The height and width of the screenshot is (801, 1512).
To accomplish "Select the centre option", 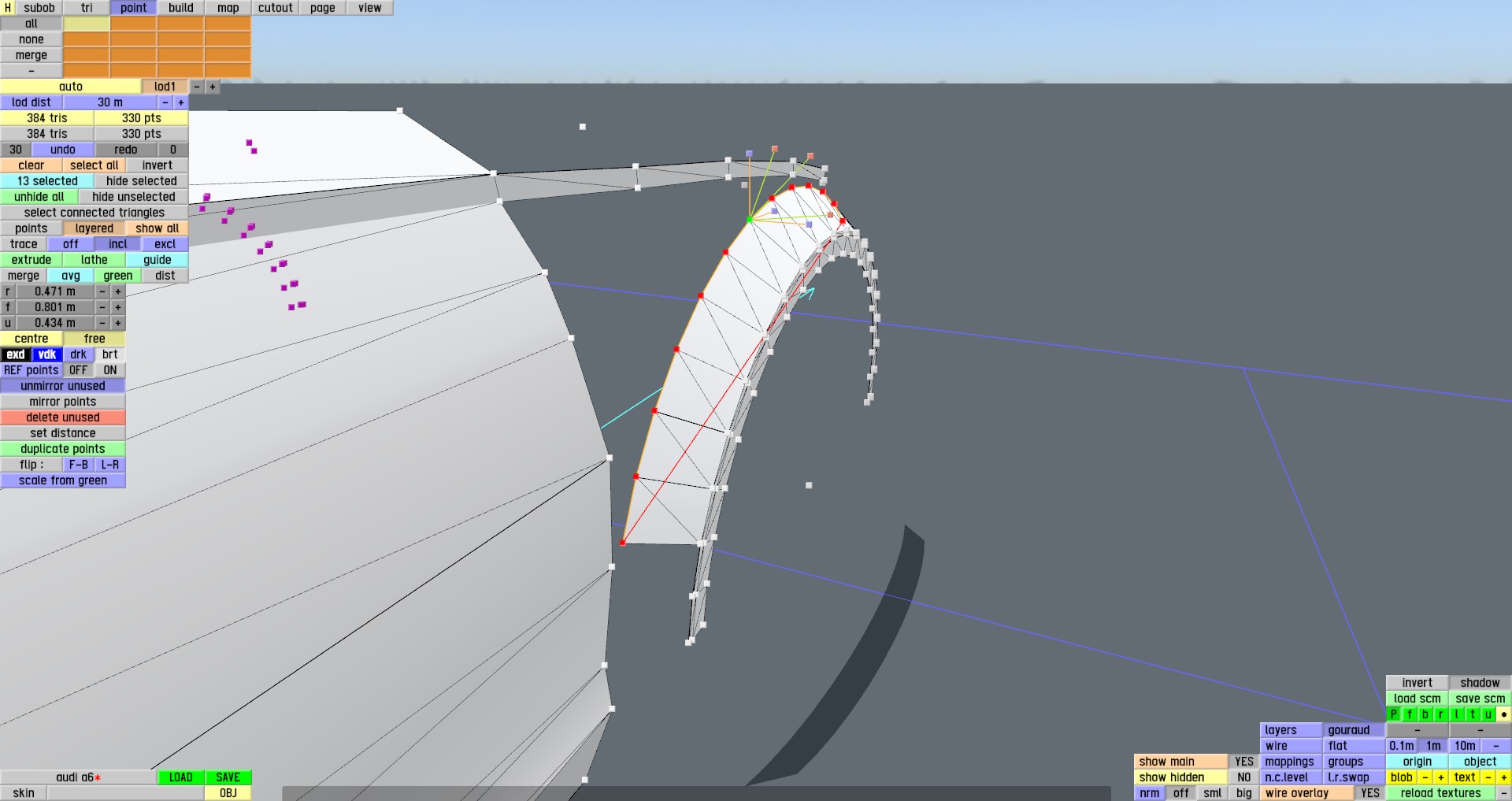I will [31, 339].
